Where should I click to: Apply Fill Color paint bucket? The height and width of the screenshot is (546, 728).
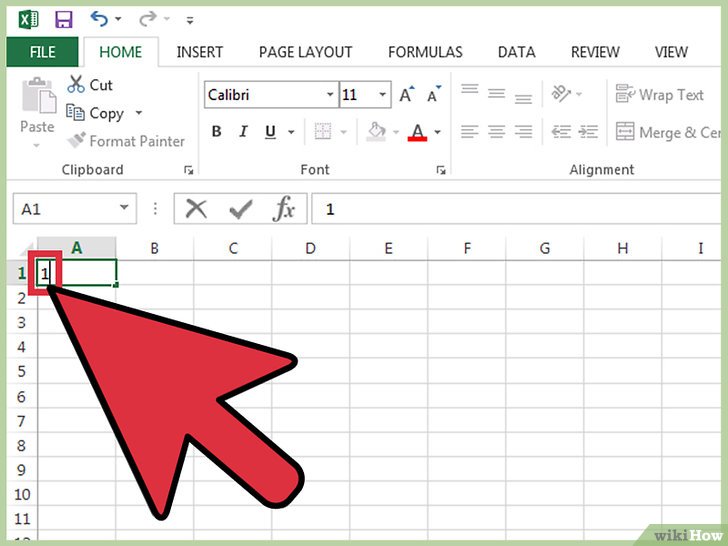coord(376,132)
